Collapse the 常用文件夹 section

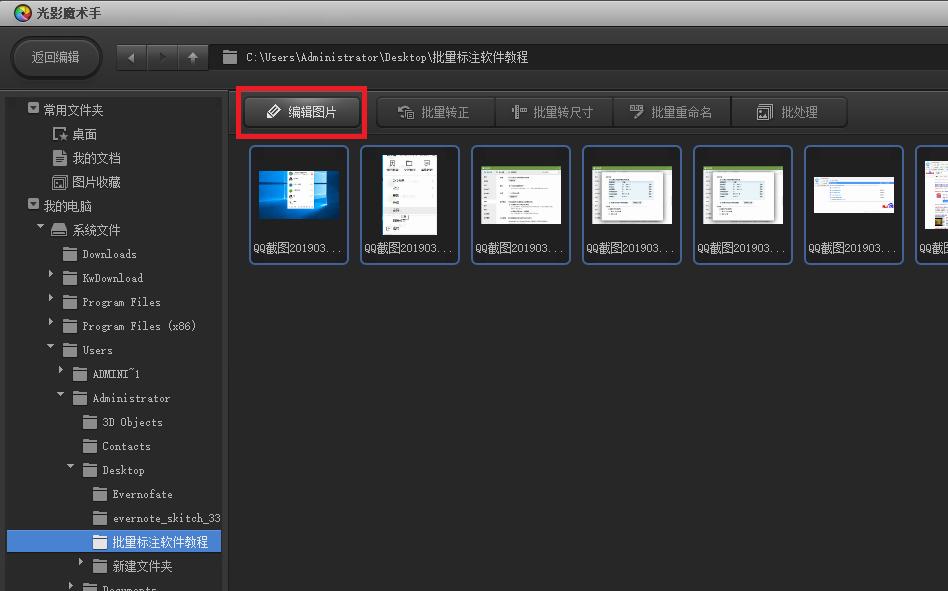[33, 108]
